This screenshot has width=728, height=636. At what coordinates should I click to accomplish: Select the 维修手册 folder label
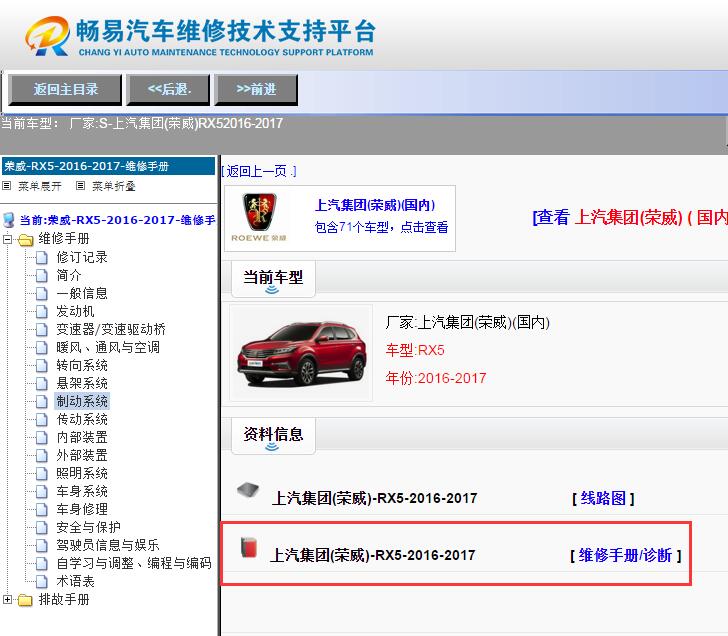point(64,239)
